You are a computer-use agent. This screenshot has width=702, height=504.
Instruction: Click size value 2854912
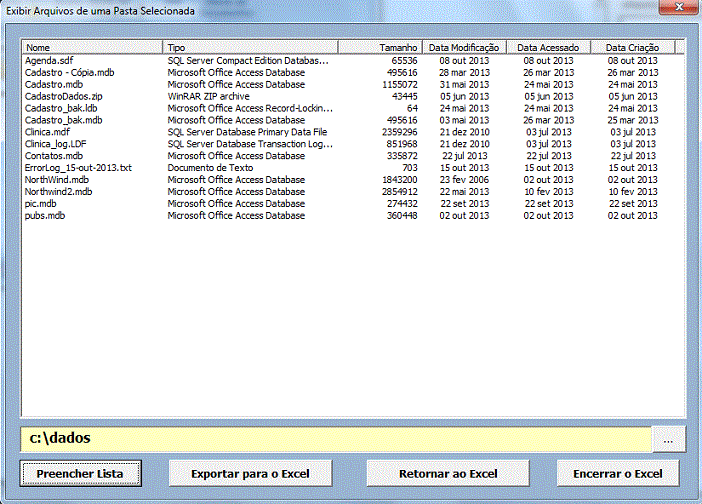coord(400,192)
